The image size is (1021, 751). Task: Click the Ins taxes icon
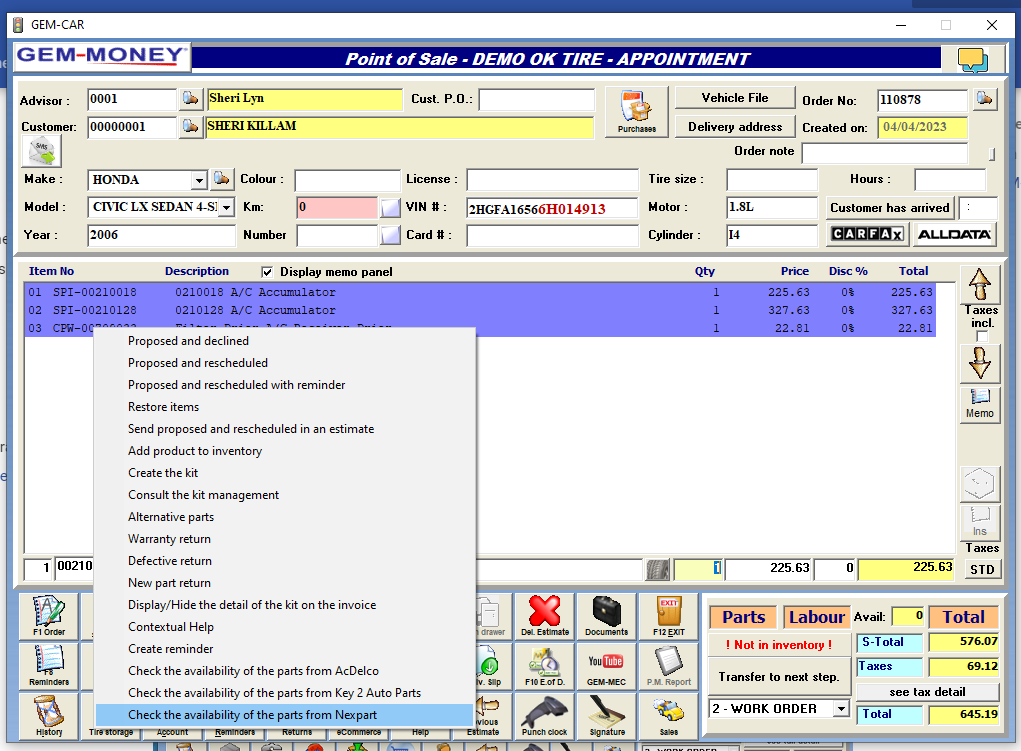(980, 522)
